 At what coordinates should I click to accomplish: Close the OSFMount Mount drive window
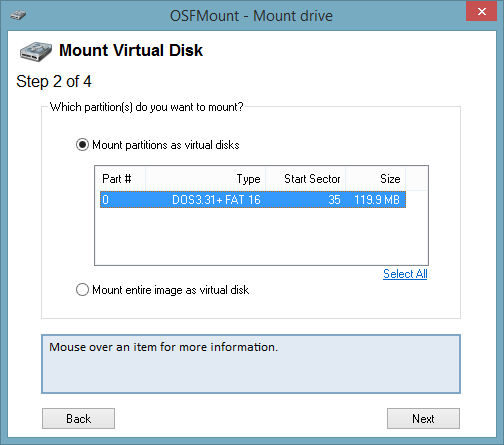pyautogui.click(x=481, y=12)
